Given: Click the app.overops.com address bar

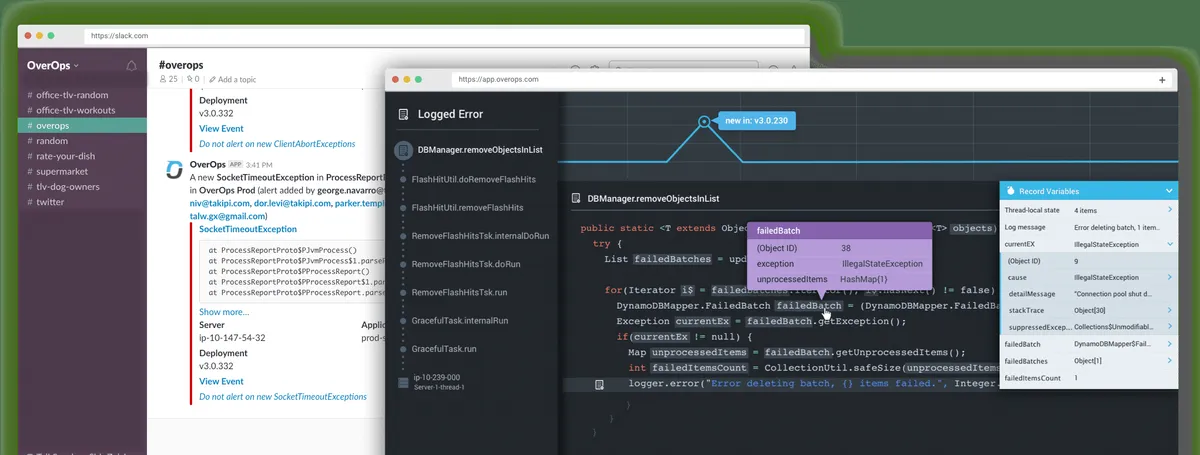Looking at the screenshot, I should (796, 79).
